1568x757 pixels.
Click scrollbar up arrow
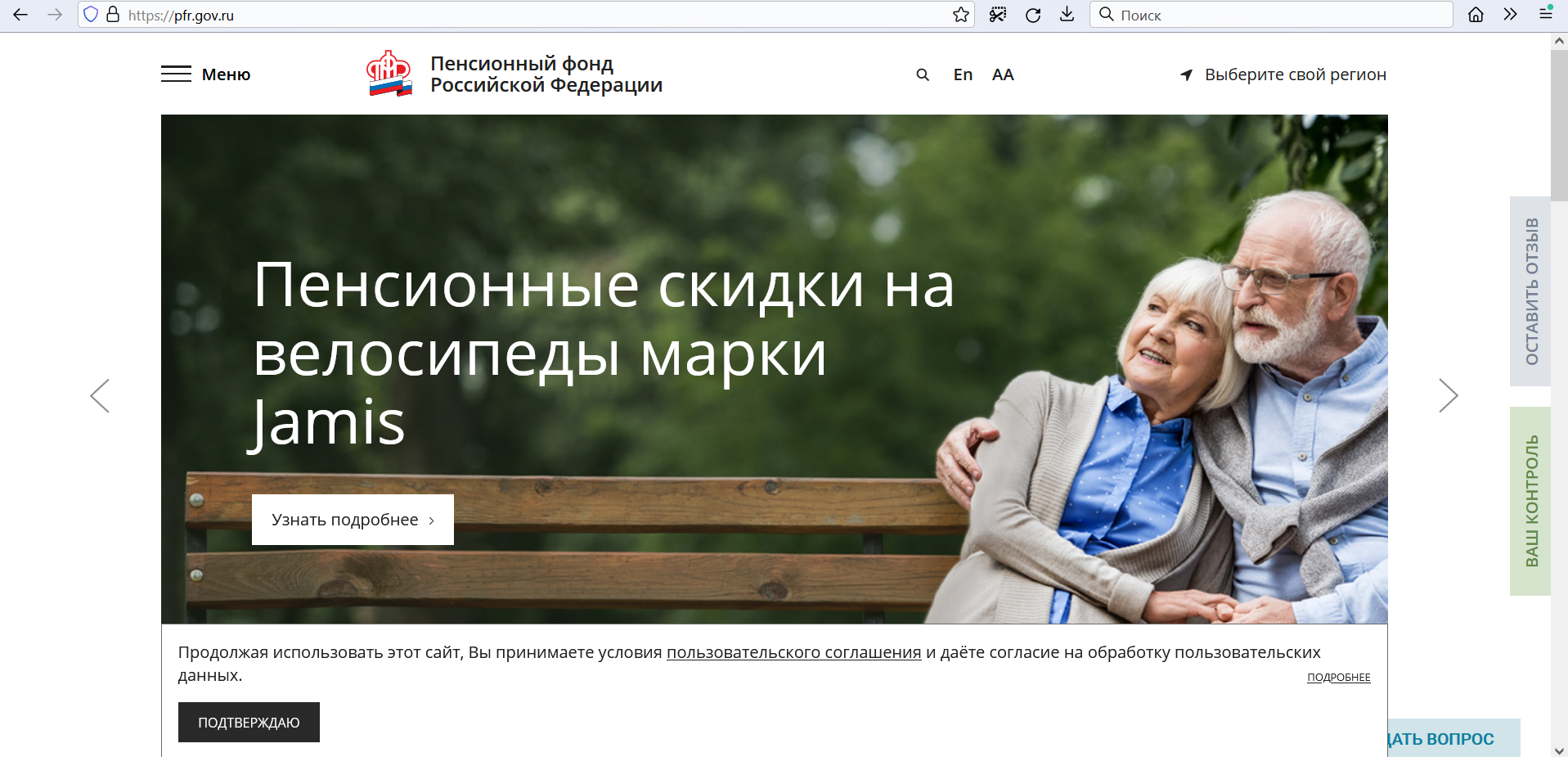point(1559,40)
